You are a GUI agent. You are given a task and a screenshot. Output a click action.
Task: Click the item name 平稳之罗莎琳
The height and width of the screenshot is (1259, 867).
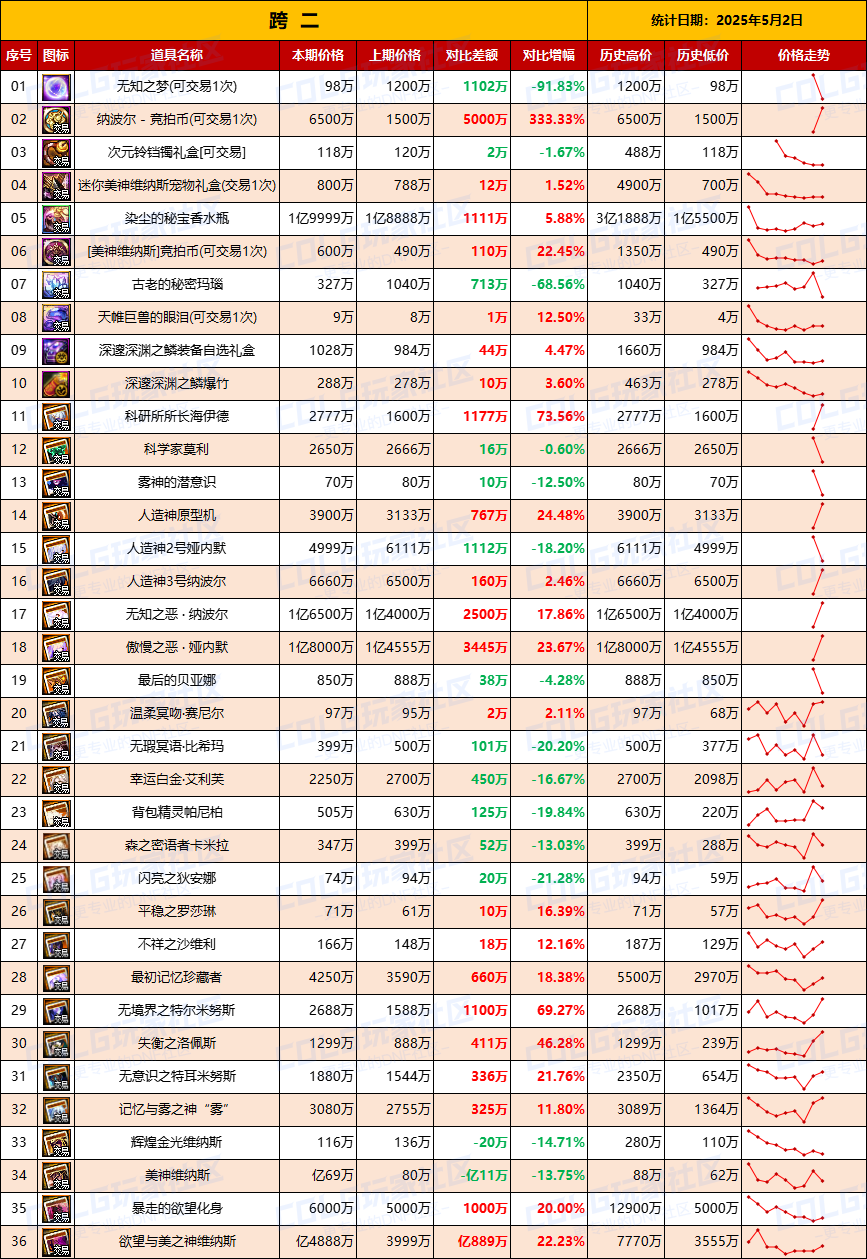pyautogui.click(x=176, y=911)
